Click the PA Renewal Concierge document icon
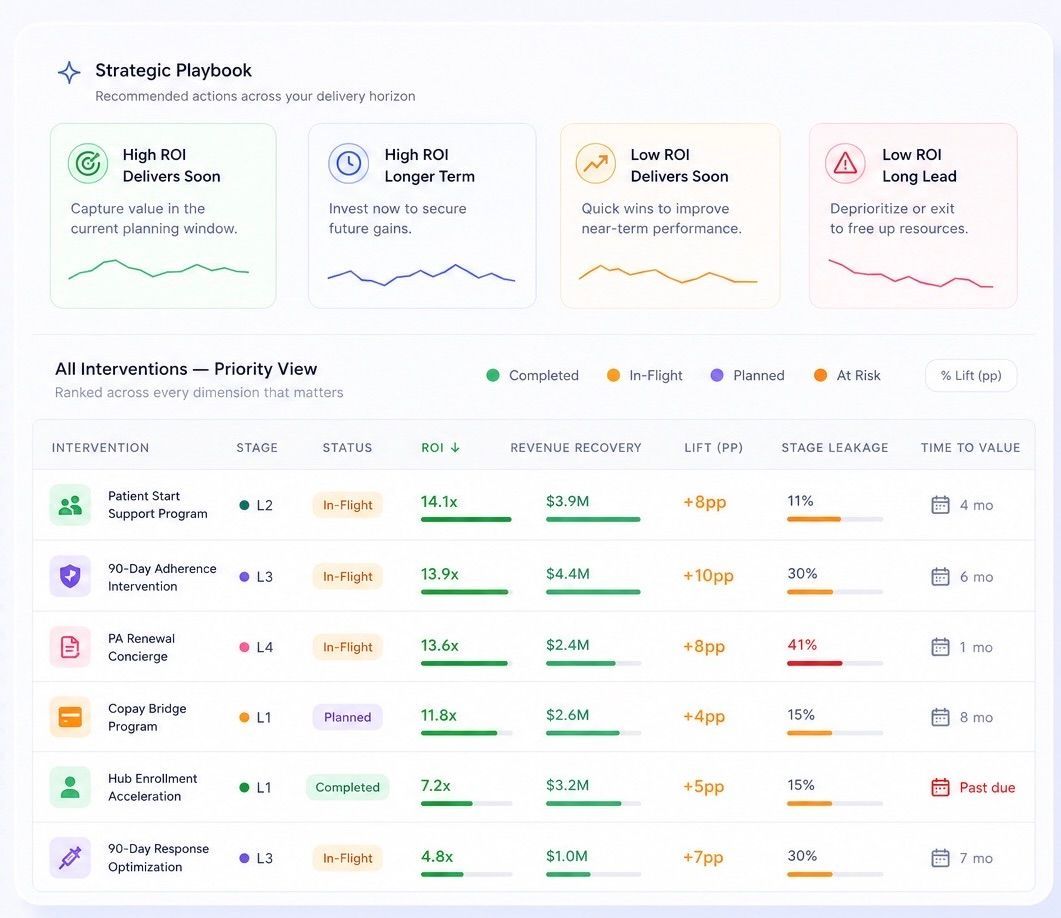The height and width of the screenshot is (918, 1061). [70, 647]
